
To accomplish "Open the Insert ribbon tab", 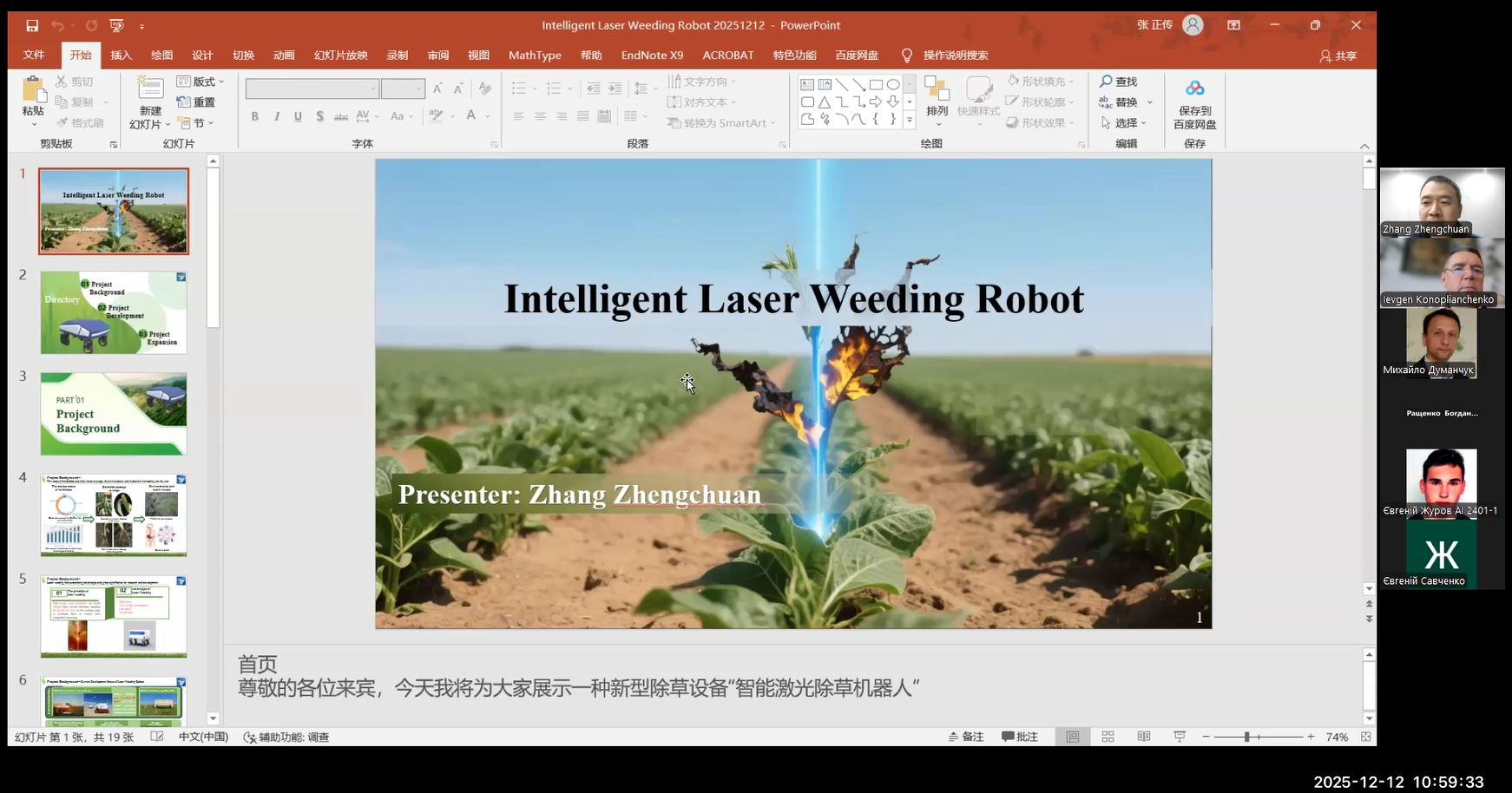I will pos(121,55).
